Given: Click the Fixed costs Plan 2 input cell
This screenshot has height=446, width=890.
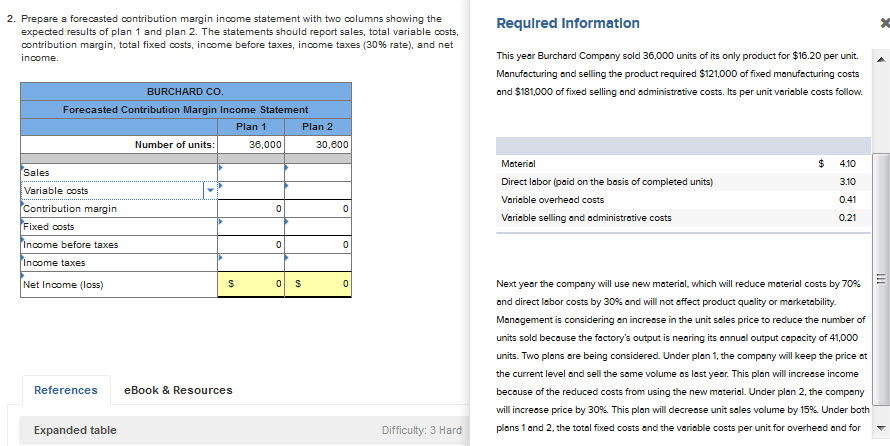Looking at the screenshot, I should pos(318,226).
